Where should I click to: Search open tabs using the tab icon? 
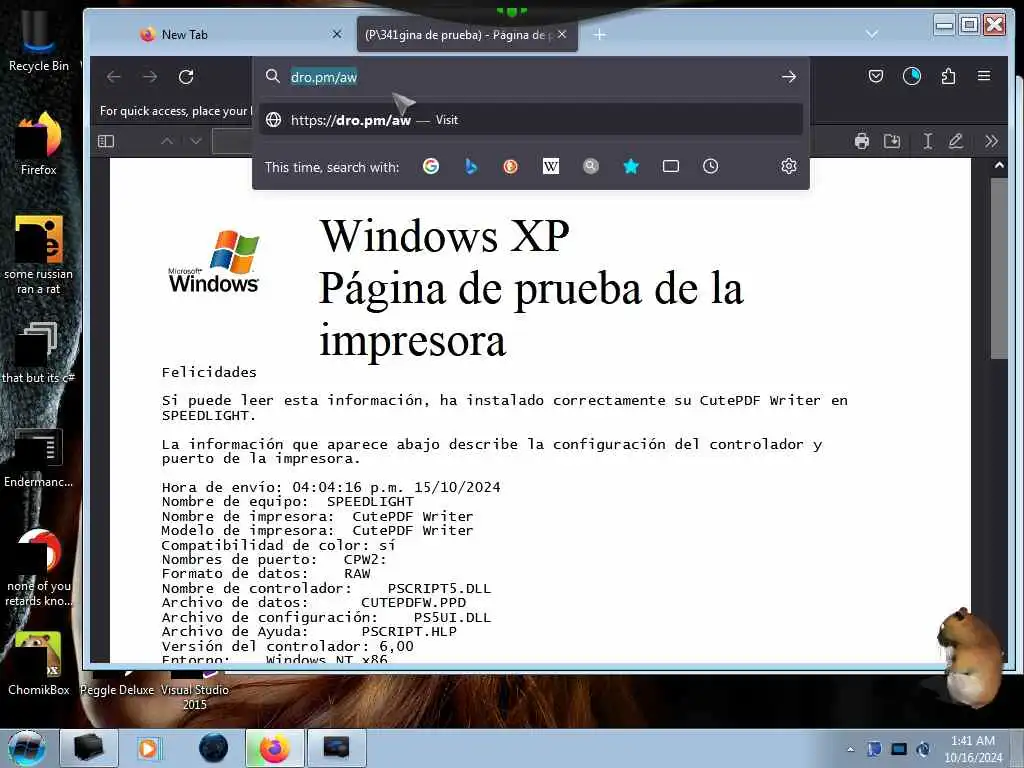(671, 167)
